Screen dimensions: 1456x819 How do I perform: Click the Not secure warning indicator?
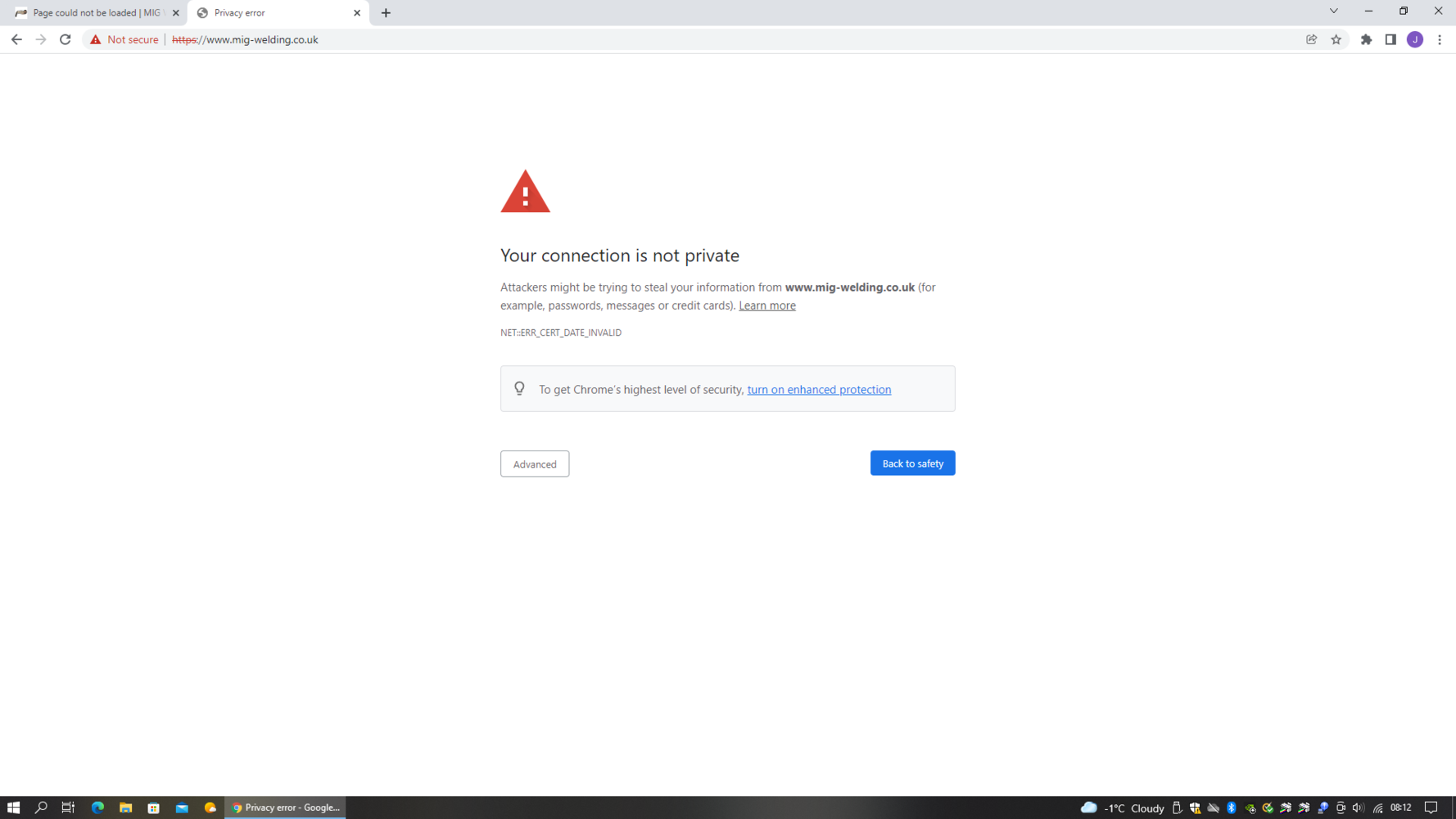coord(124,39)
